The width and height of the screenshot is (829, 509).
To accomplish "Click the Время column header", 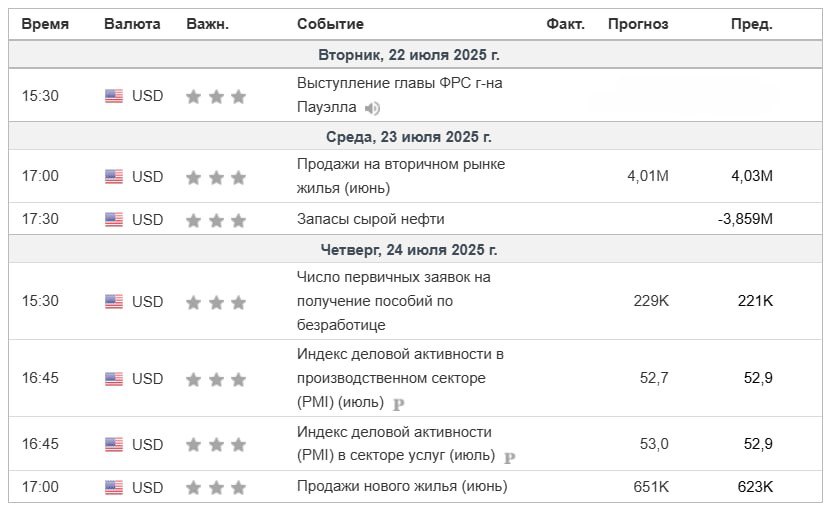I will 45,24.
